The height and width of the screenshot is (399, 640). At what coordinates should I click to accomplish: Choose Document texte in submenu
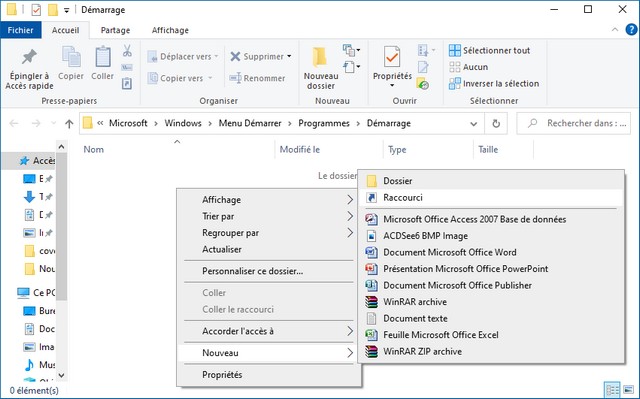pyautogui.click(x=491, y=319)
